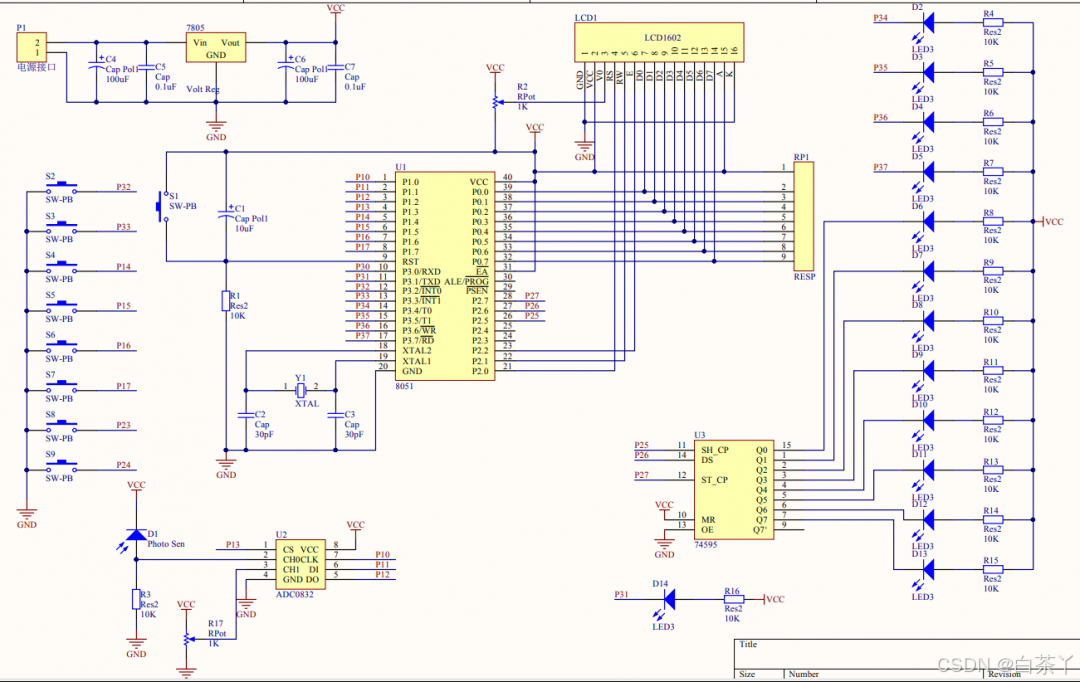
Task: Select polarized capacitor C6 symbol
Action: [286, 64]
